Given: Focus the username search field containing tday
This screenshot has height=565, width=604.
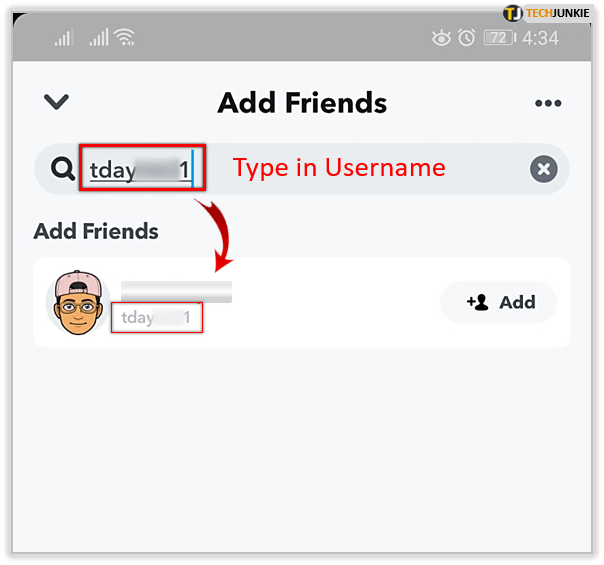Looking at the screenshot, I should click(142, 168).
